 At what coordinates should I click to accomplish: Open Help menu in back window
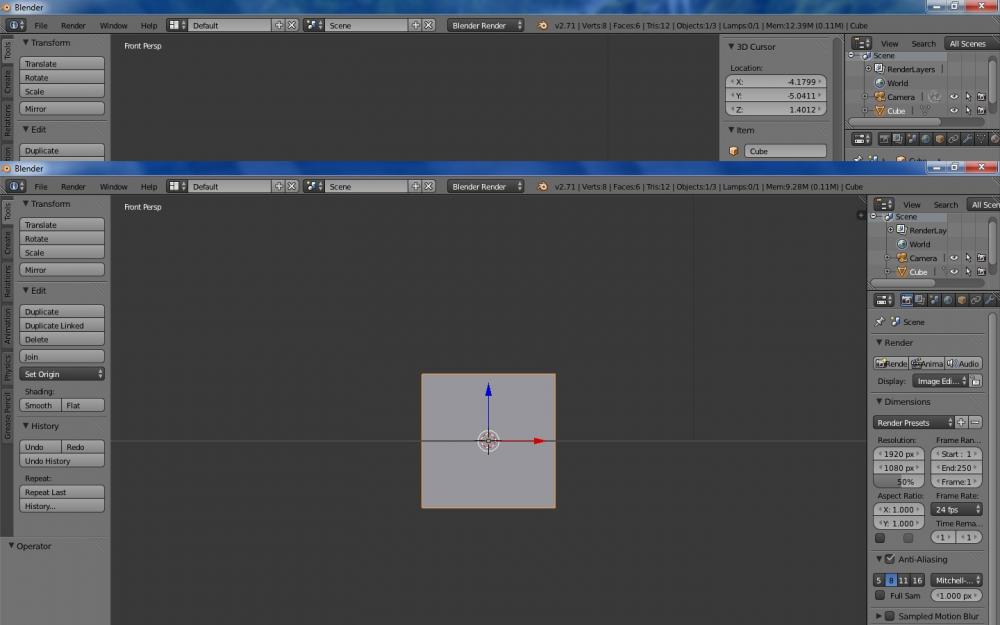[x=149, y=26]
